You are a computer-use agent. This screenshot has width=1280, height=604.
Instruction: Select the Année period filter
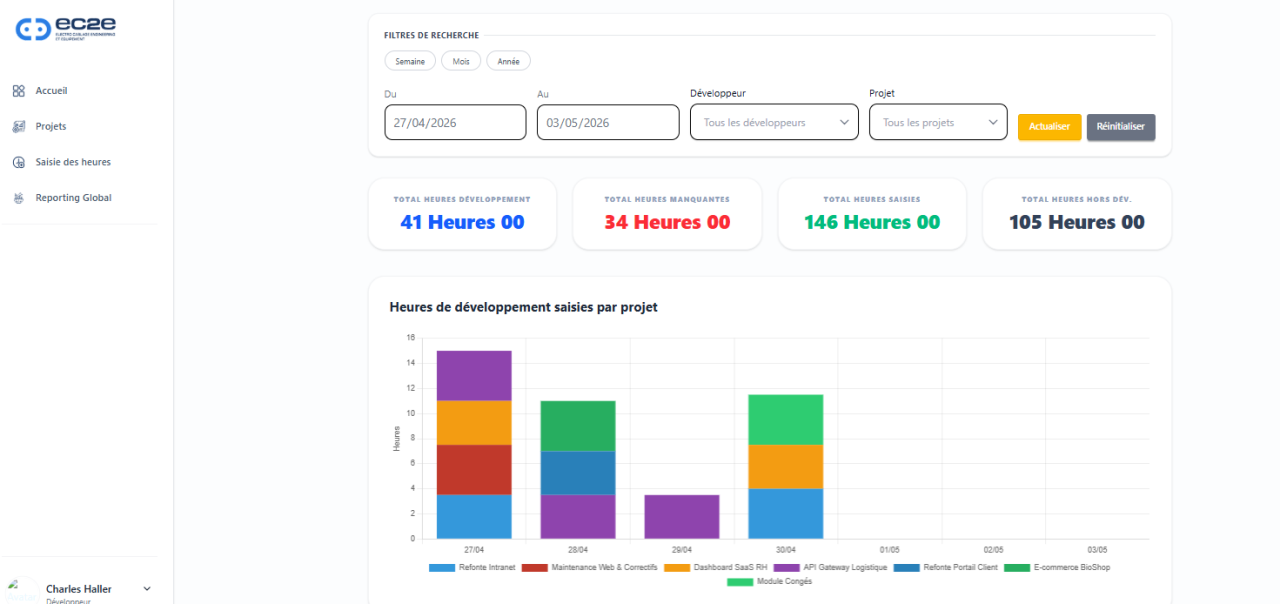coord(508,61)
